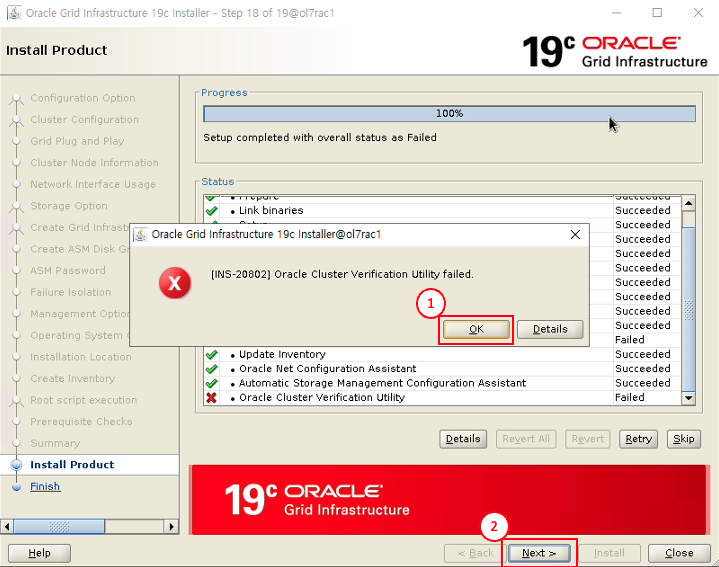Click the Cluster Node Information step
Screen dimensions: 719x567
coord(94,163)
